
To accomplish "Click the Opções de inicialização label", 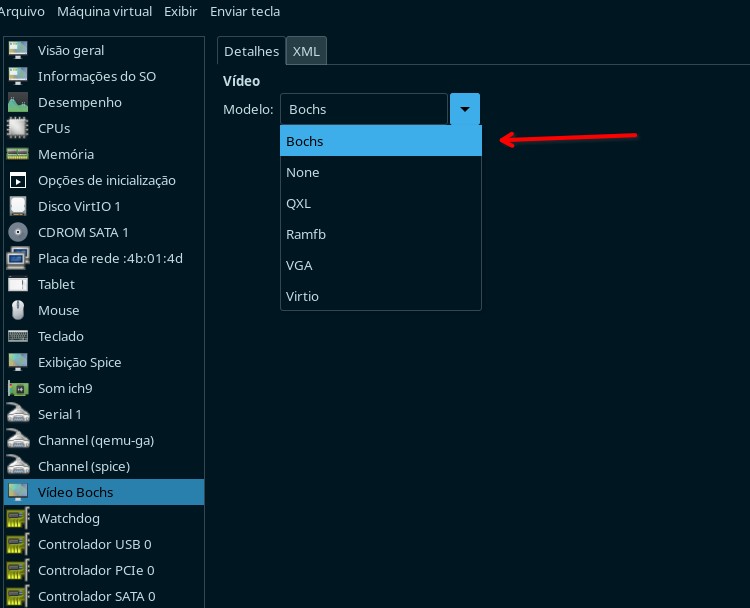I will (107, 180).
